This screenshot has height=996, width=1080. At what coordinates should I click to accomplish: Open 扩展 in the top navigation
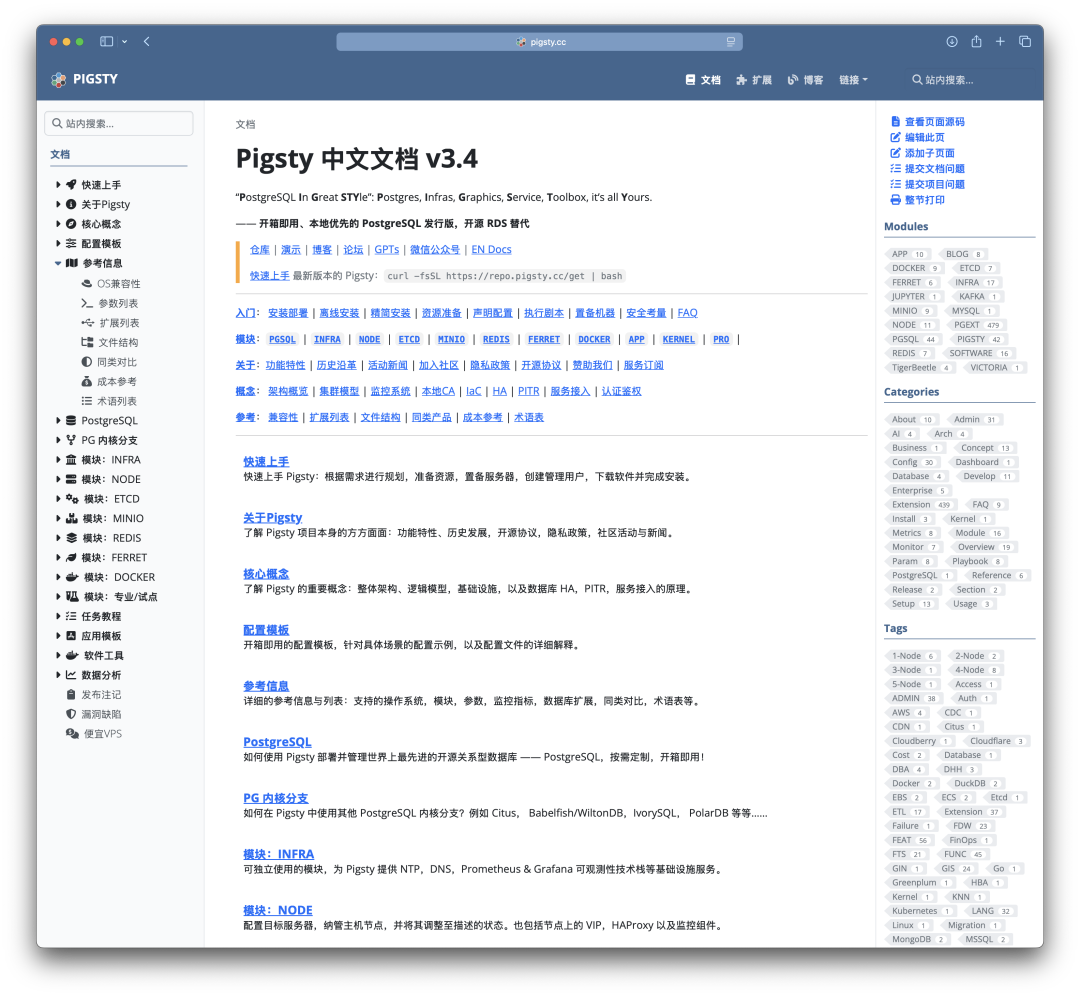click(754, 80)
